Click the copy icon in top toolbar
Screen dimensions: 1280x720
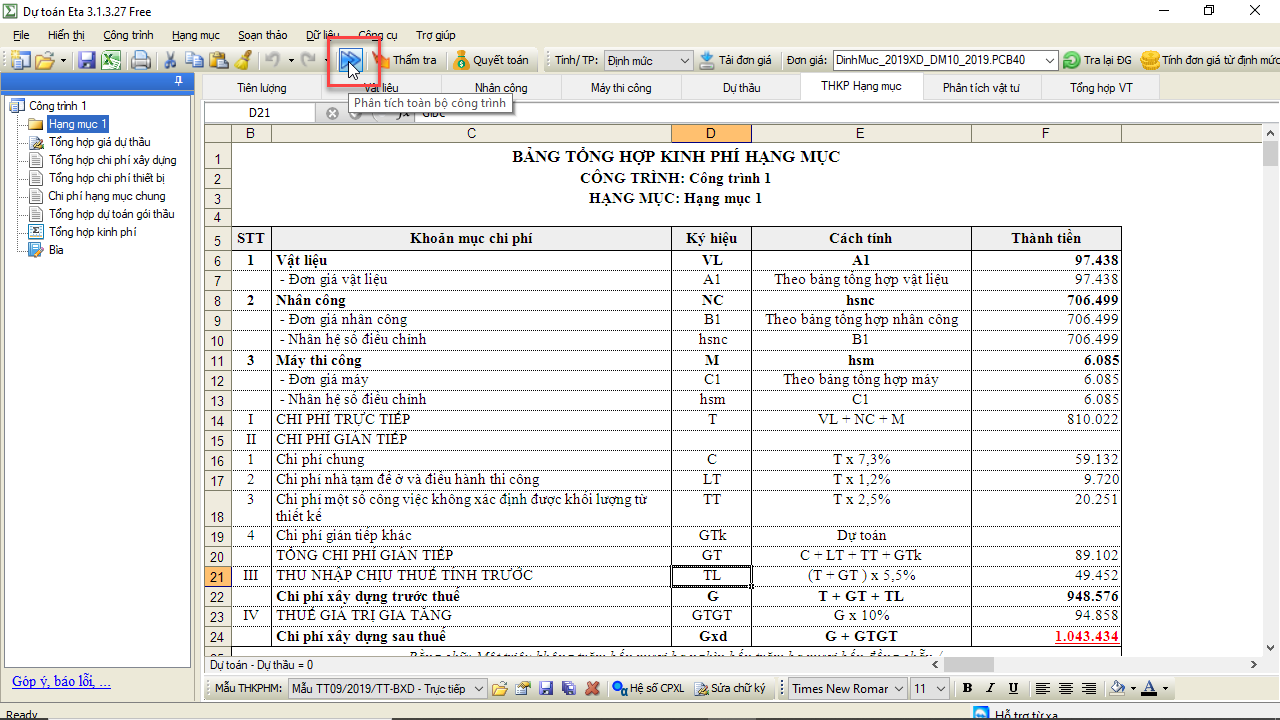pyautogui.click(x=194, y=60)
